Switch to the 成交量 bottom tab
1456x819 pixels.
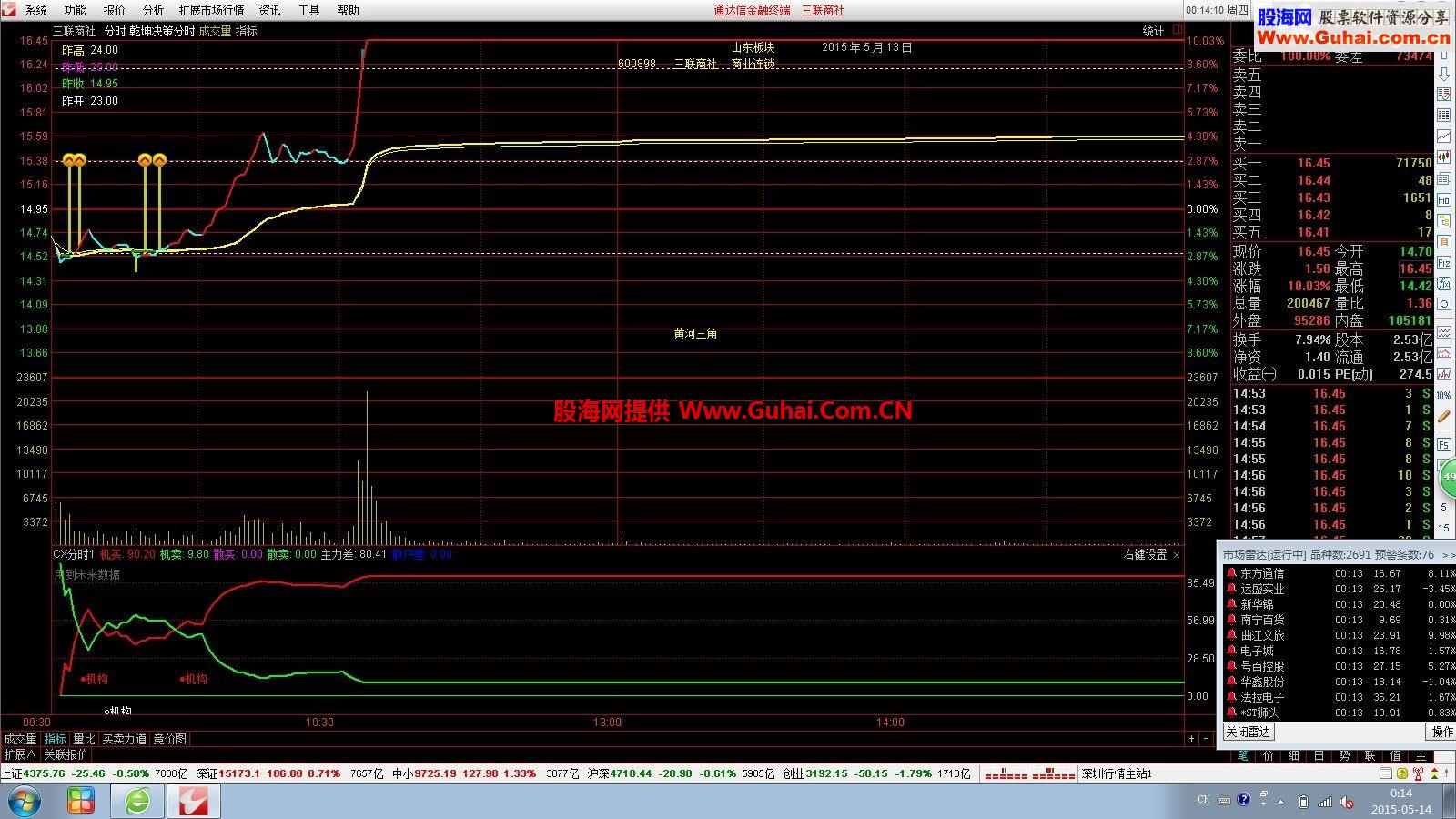(x=20, y=739)
